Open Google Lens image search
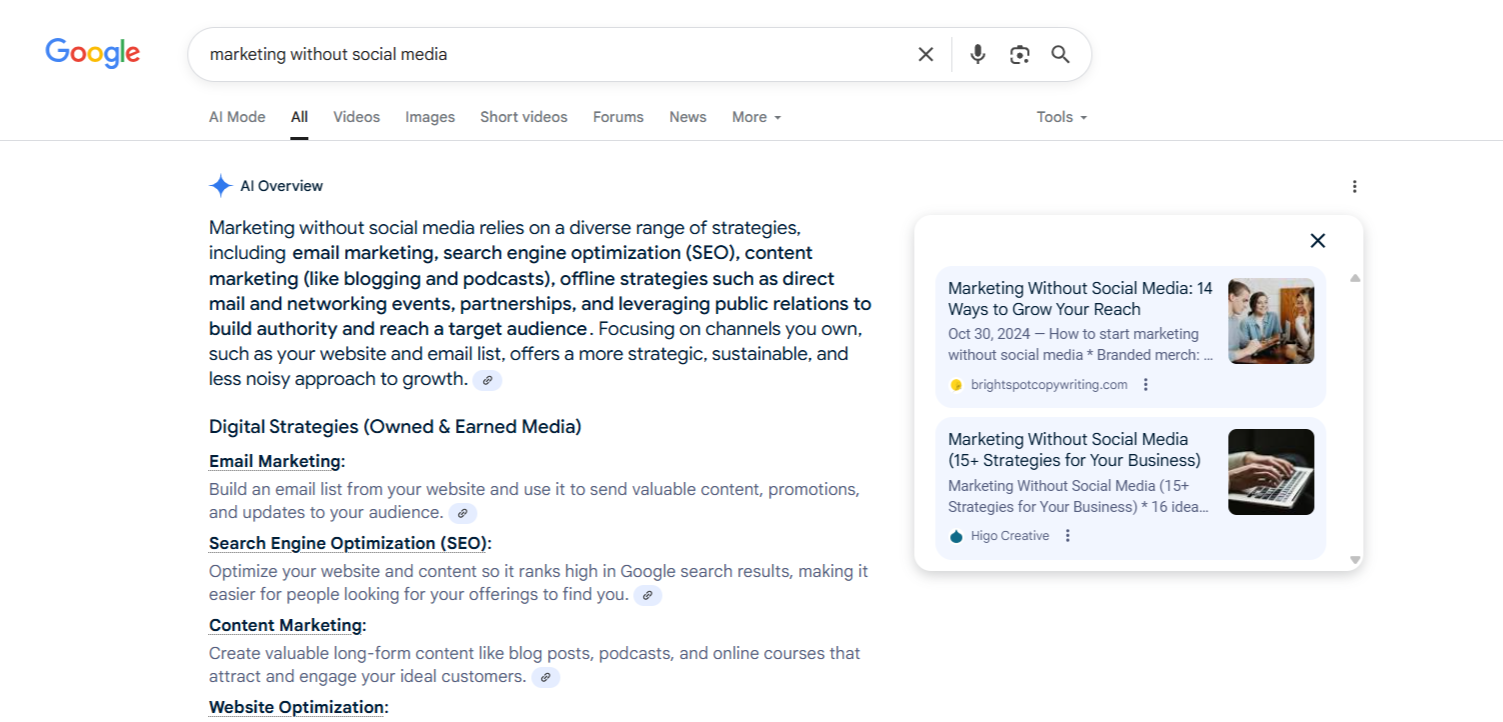This screenshot has width=1503, height=722. coord(1019,54)
